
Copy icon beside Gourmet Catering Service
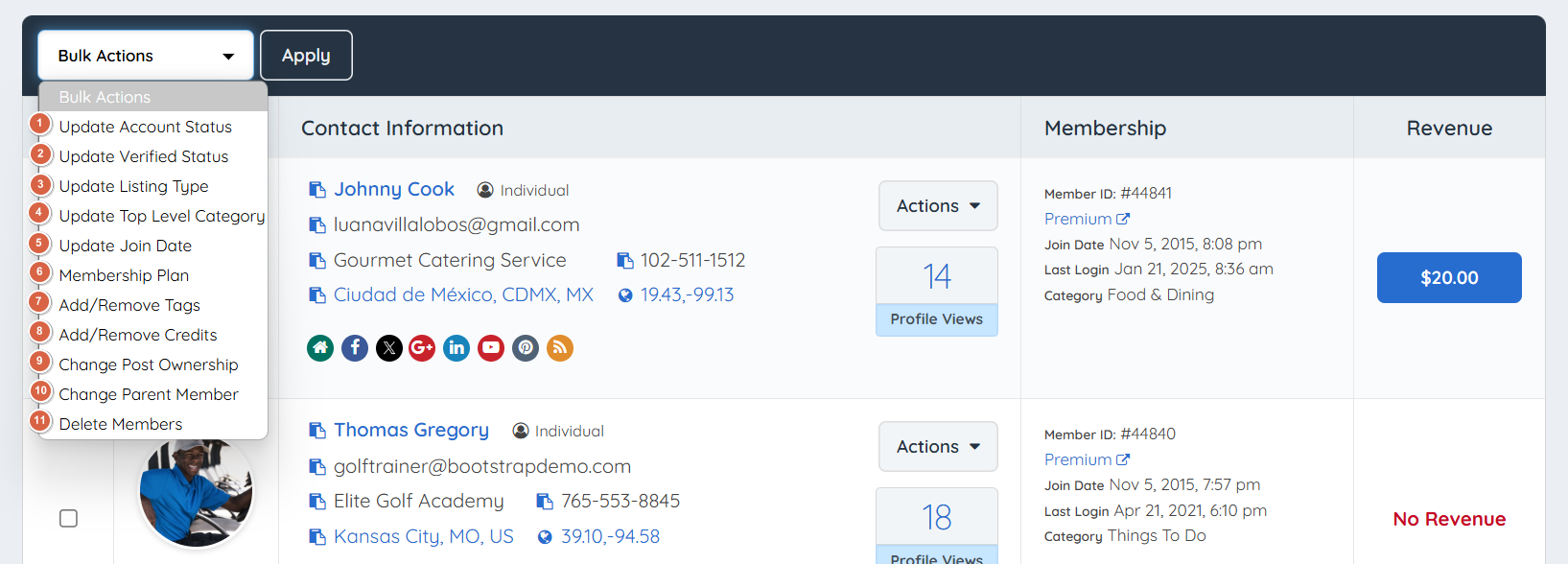click(x=317, y=261)
